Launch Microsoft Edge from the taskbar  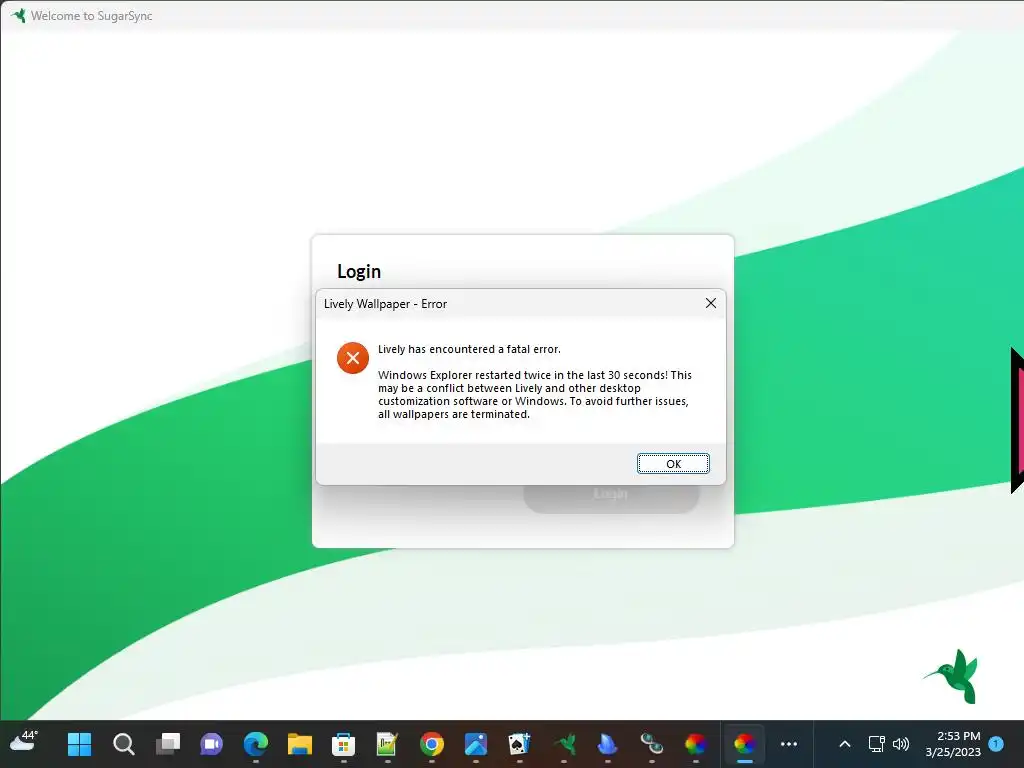point(255,744)
